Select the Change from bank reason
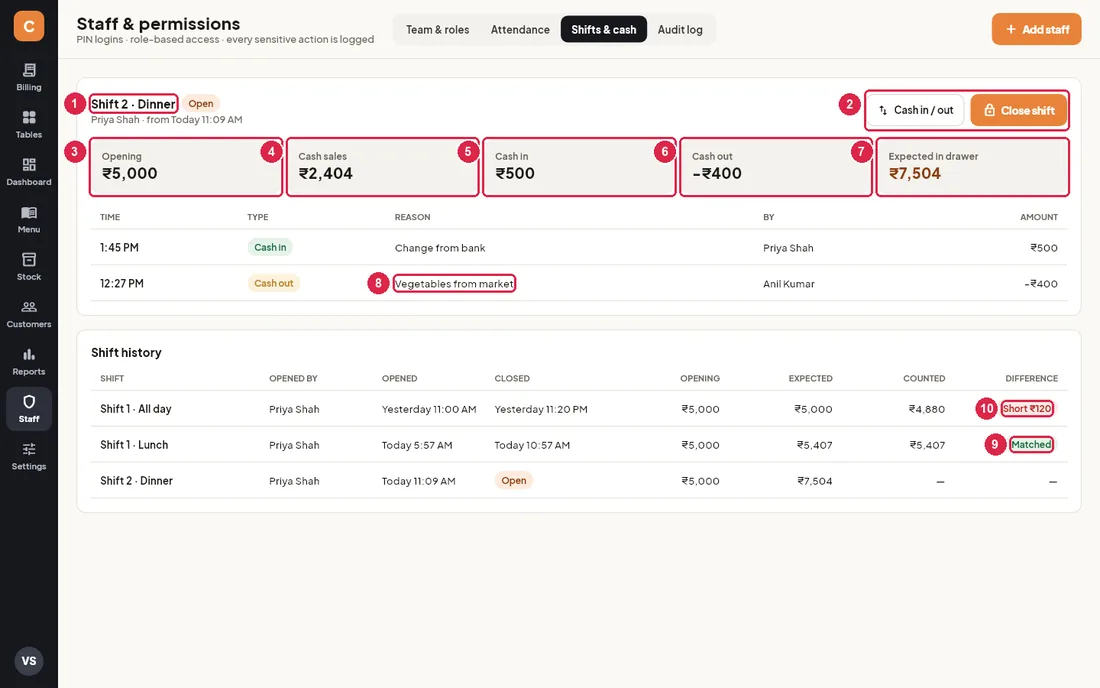The width and height of the screenshot is (1100, 688). point(440,248)
